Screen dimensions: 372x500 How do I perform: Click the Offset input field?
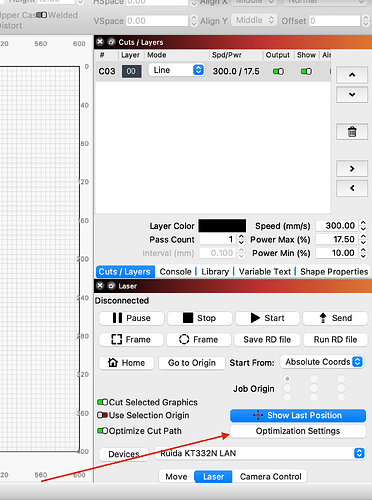[335, 21]
